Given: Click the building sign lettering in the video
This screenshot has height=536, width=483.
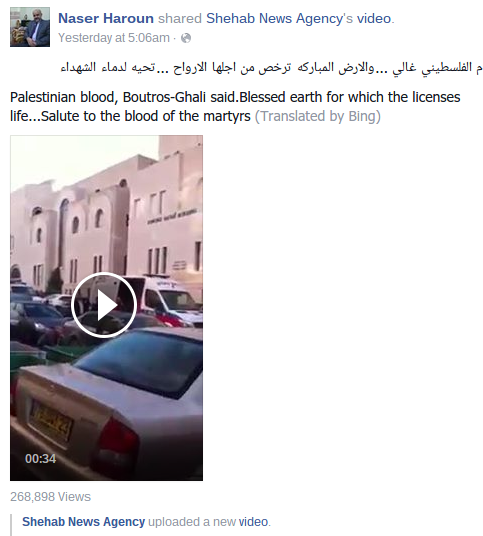Looking at the screenshot, I should point(173,216).
